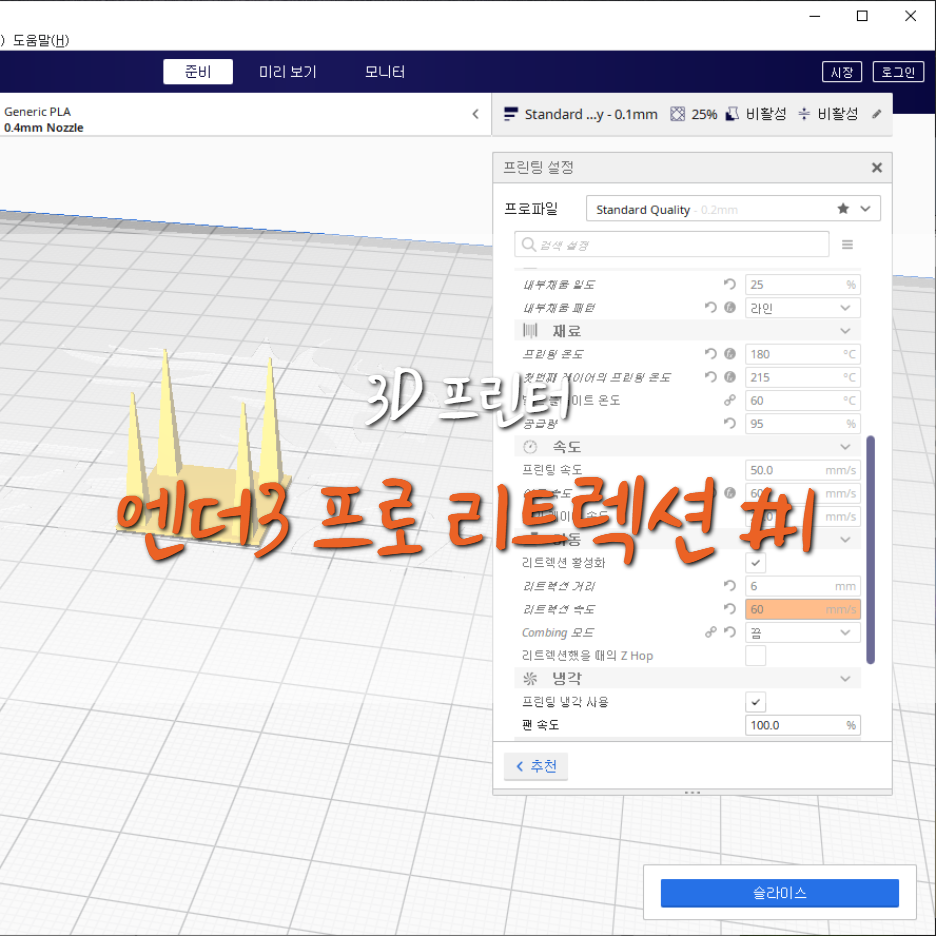Click the 비활성 support icon

point(732,114)
